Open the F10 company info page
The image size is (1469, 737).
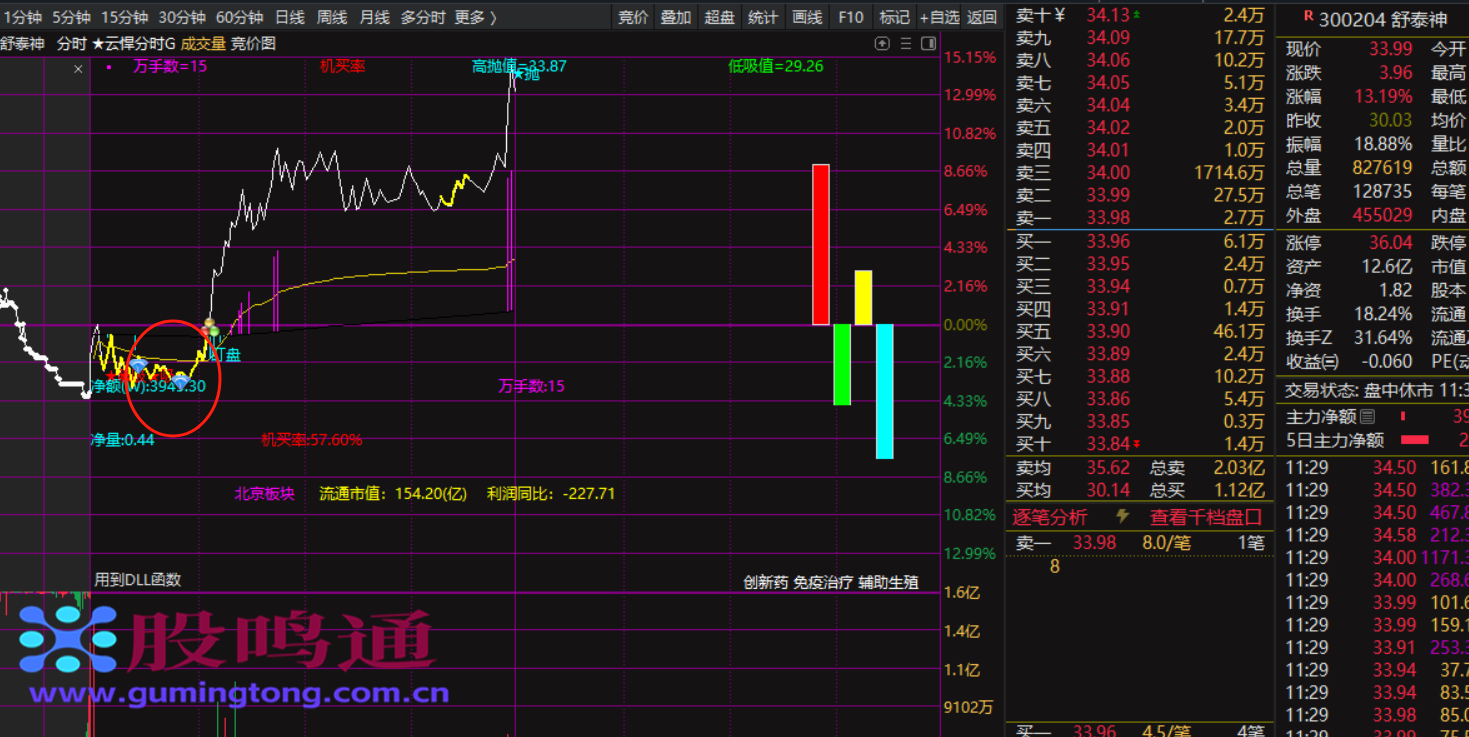(x=851, y=17)
